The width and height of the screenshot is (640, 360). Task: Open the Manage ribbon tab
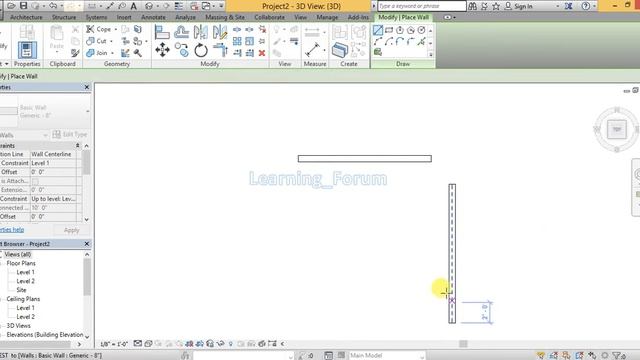(x=327, y=18)
